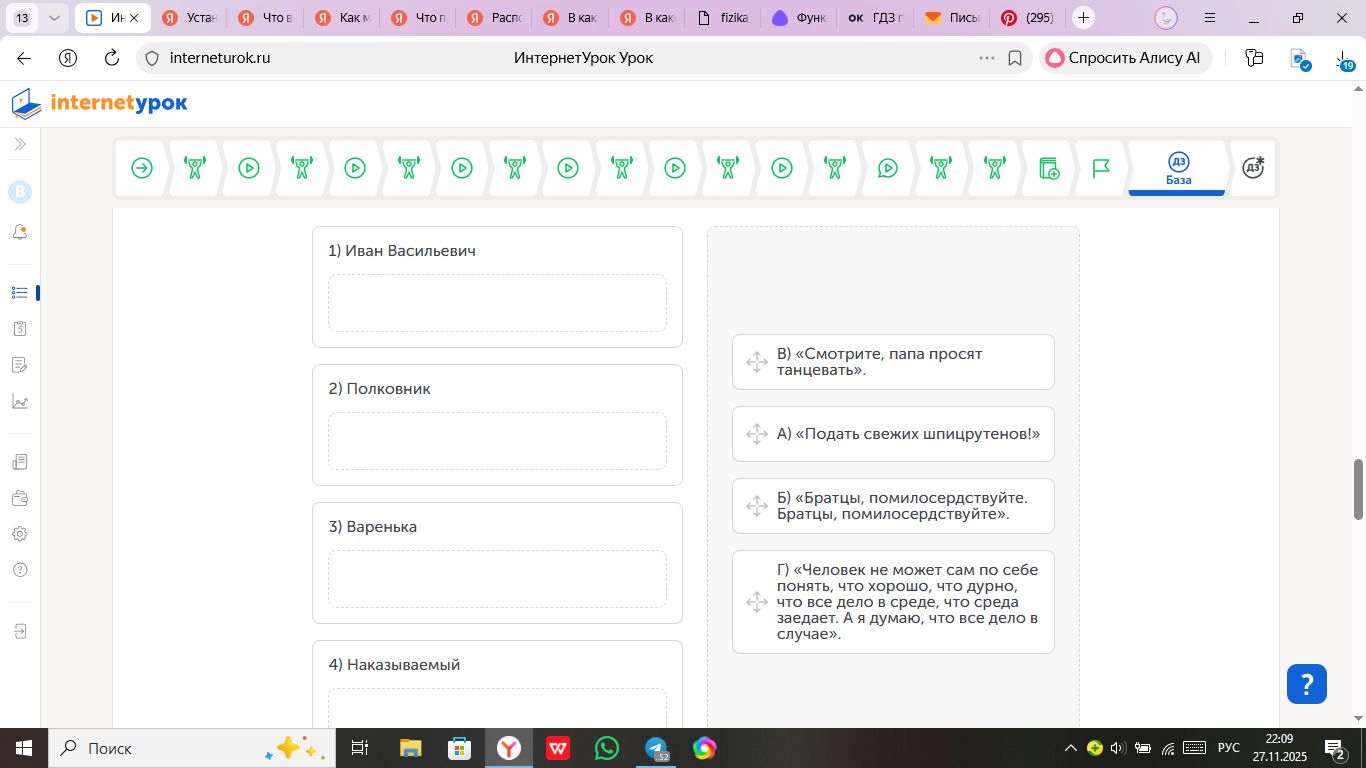The image size is (1366, 768).
Task: Open Yandex home Я button
Action: 68,58
